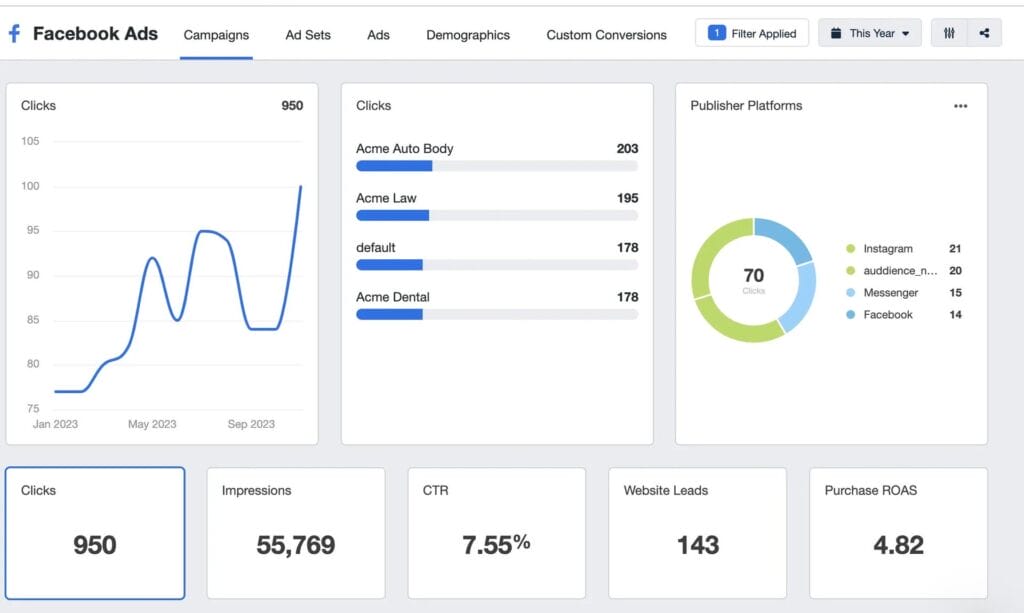
Task: Click the Instagram legend label
Action: [888, 249]
